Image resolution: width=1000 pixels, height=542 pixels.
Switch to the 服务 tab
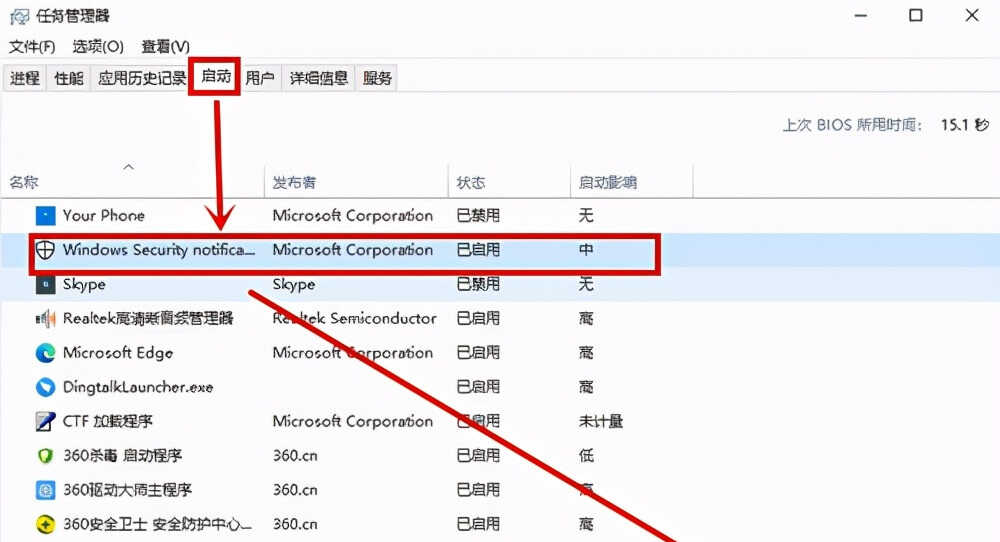pos(377,78)
